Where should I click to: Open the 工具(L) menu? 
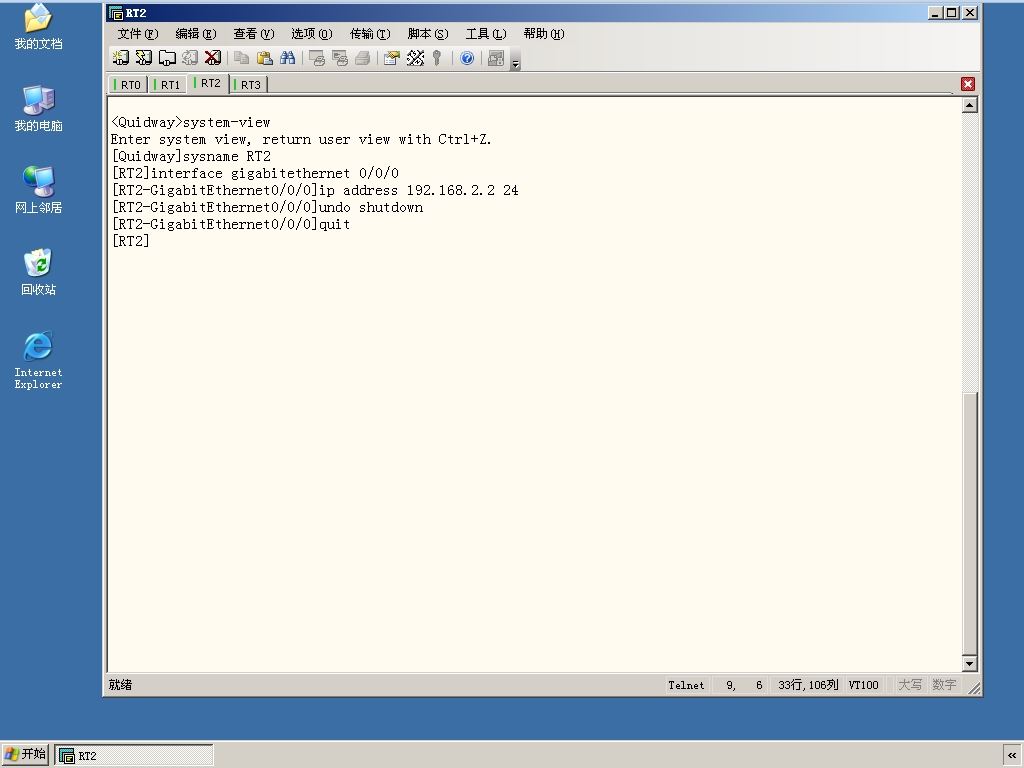point(486,34)
